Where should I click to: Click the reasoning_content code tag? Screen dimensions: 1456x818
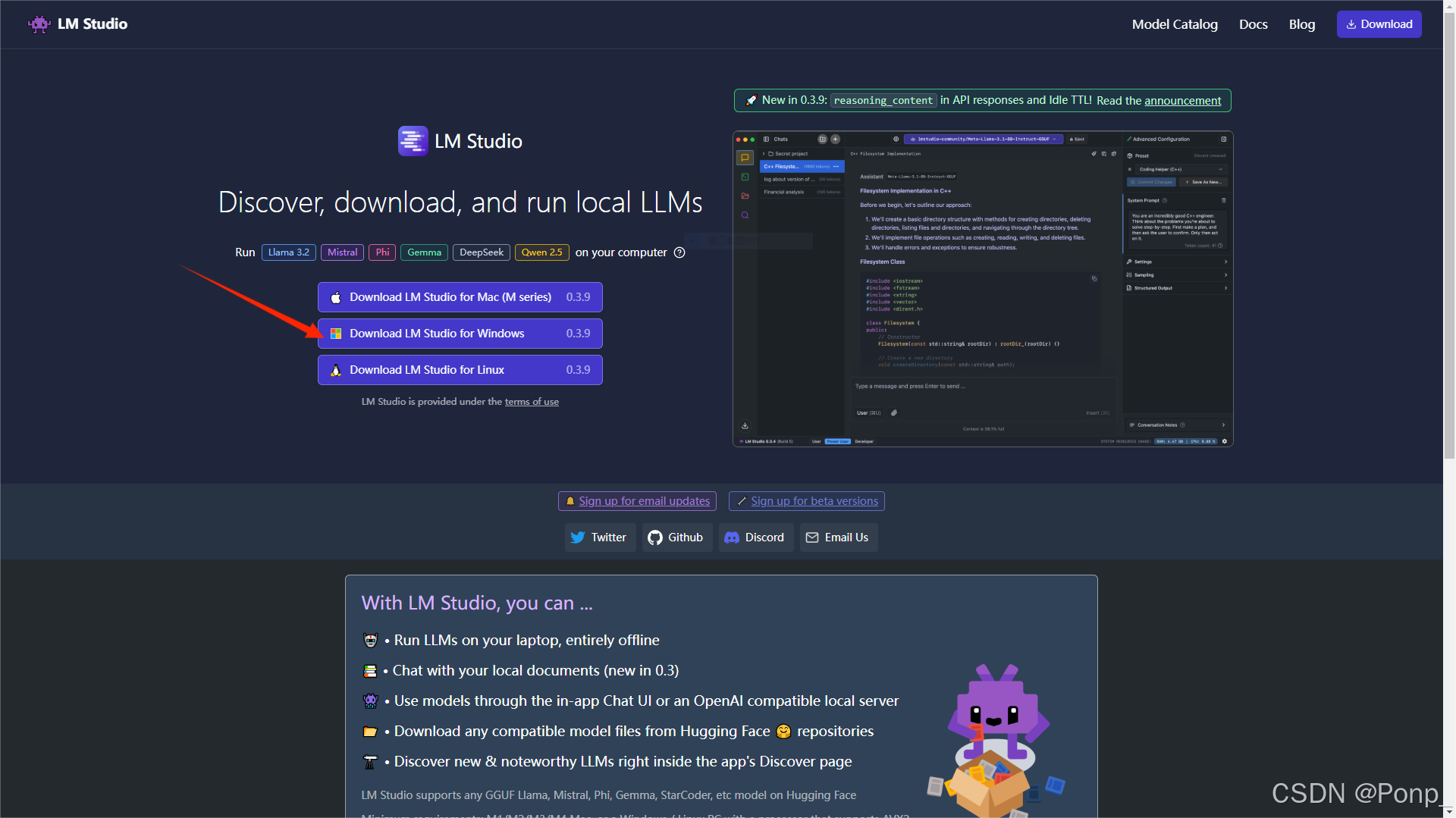point(883,101)
